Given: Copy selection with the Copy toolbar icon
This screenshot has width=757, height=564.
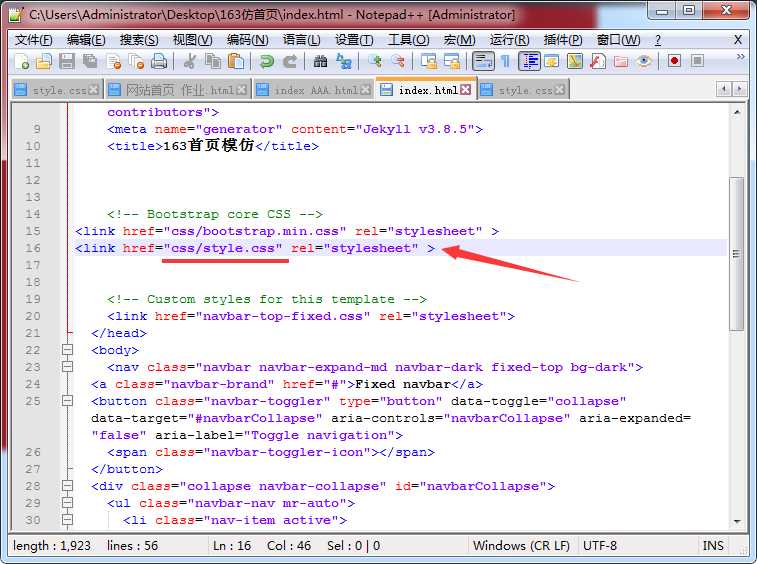Looking at the screenshot, I should (213, 61).
